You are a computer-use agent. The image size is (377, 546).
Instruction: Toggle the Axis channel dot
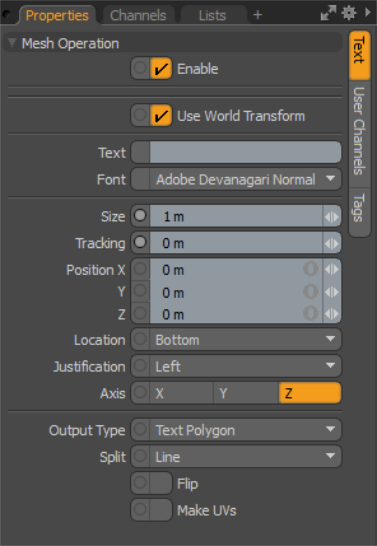point(140,392)
